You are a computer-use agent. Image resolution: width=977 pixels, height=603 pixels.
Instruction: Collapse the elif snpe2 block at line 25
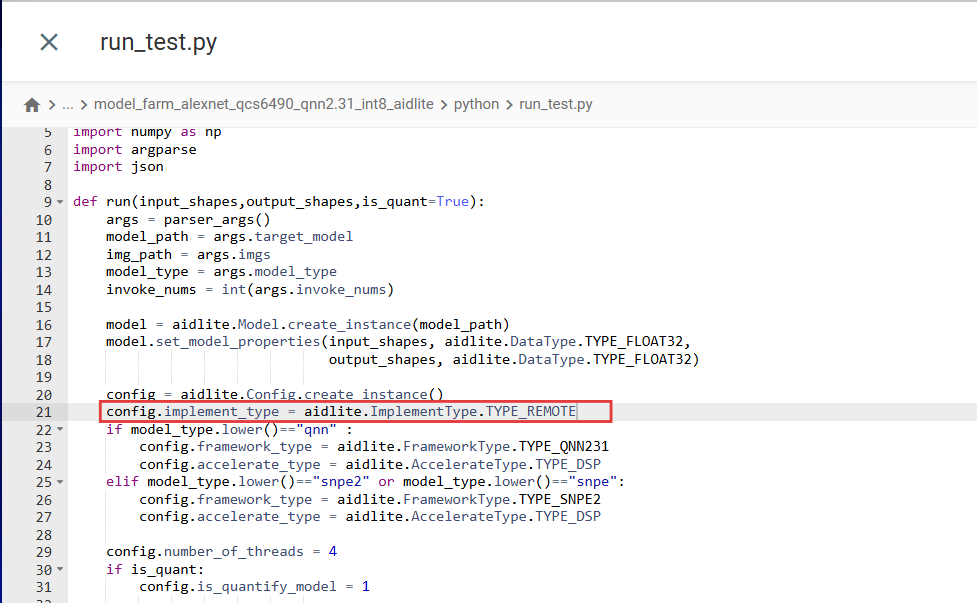[x=60, y=482]
